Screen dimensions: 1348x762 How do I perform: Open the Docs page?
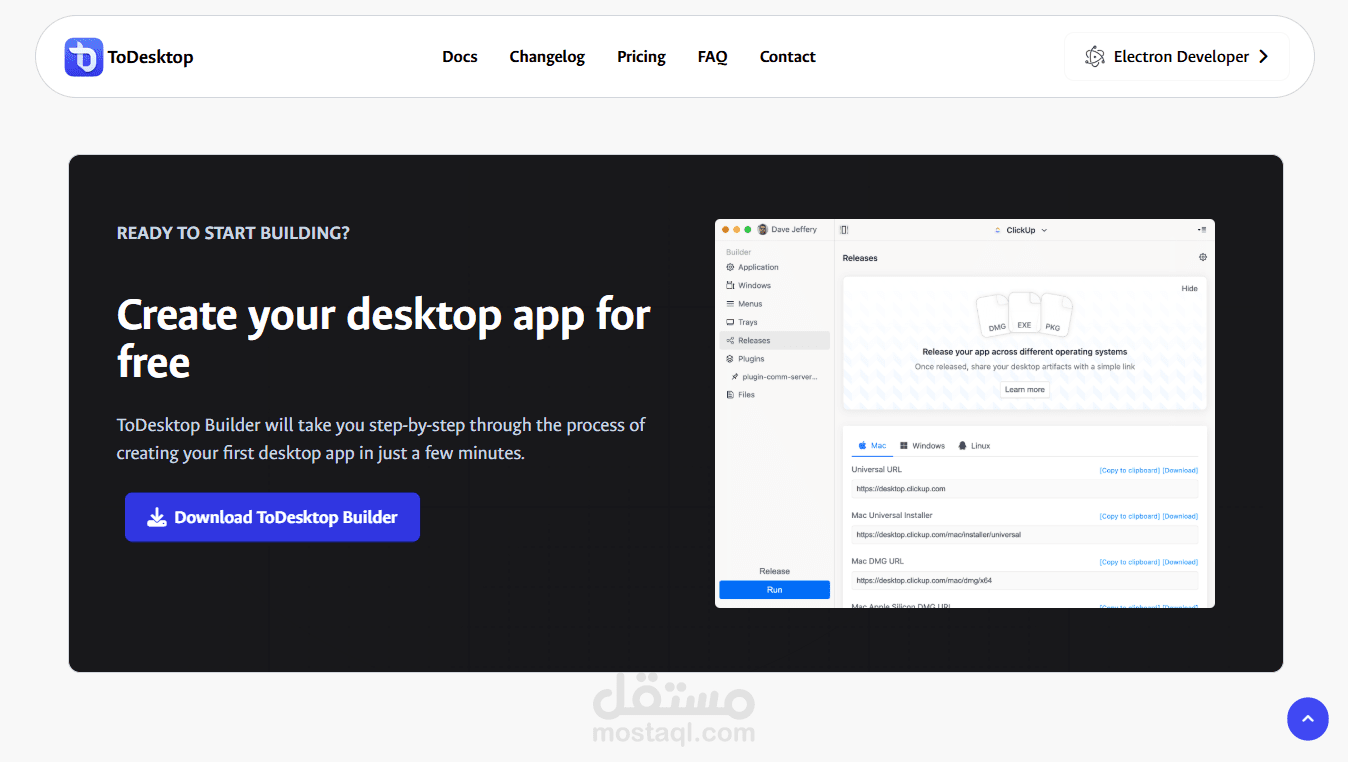click(460, 57)
